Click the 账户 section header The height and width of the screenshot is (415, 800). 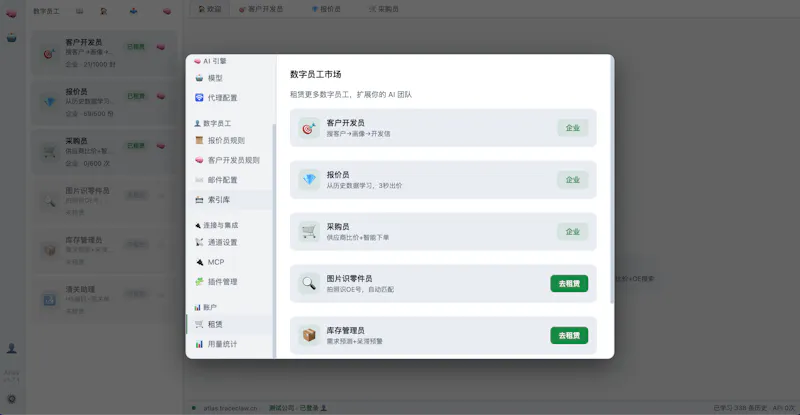click(206, 307)
